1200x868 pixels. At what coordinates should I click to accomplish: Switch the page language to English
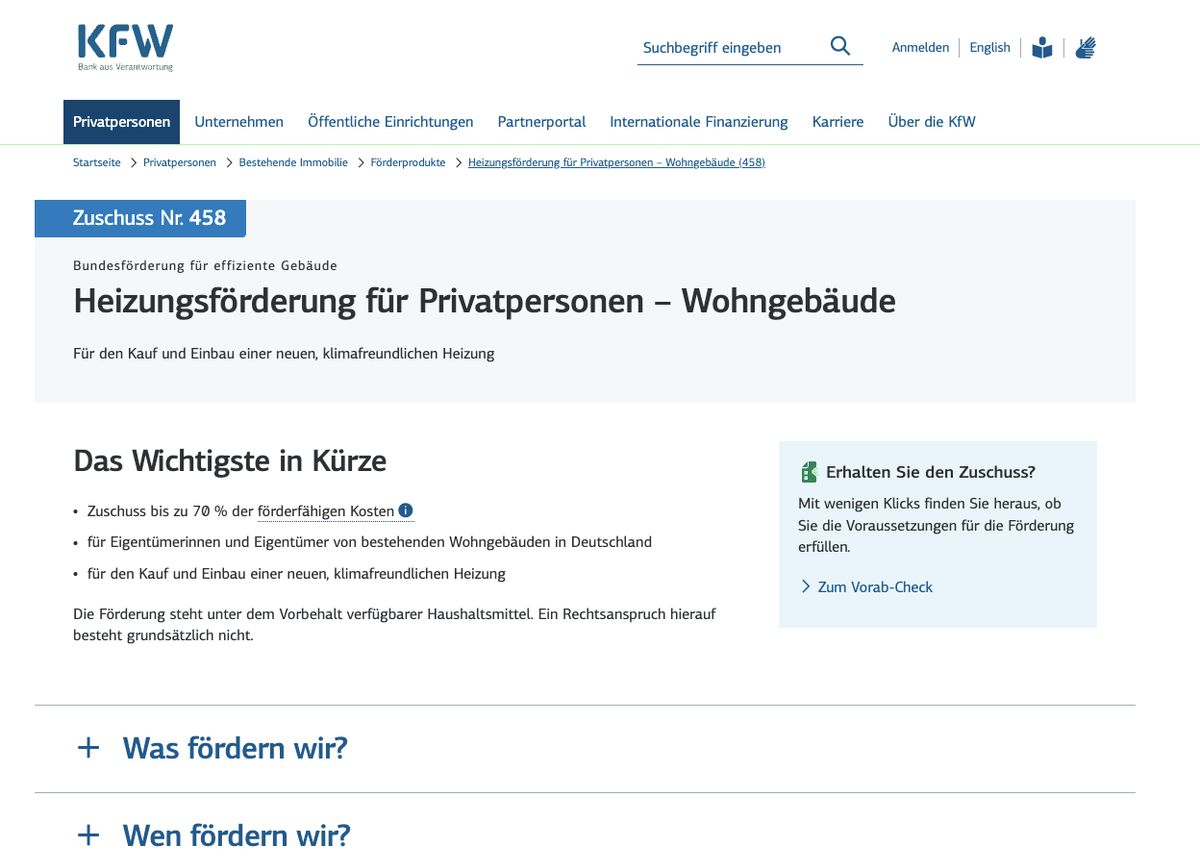pos(989,47)
